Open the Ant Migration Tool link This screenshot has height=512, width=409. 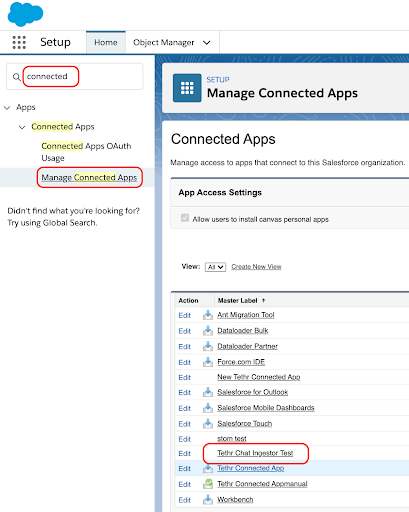(x=246, y=315)
